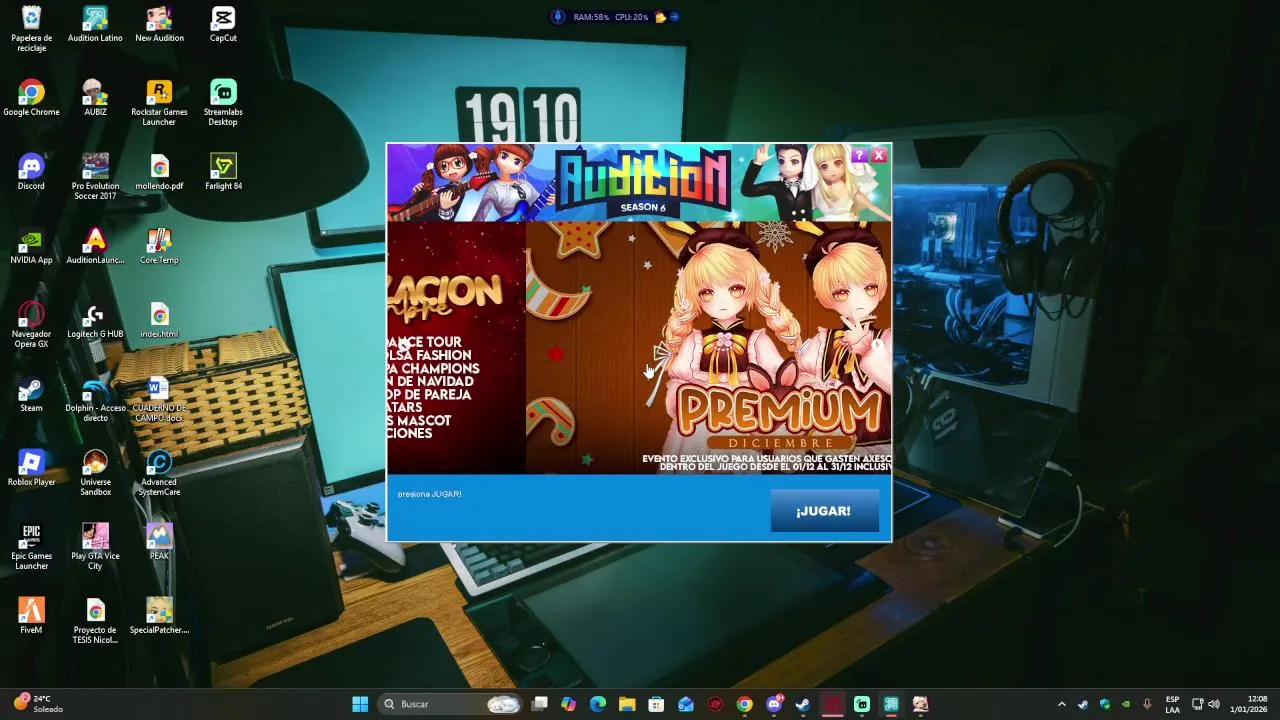Close the Audition launcher window
The width and height of the screenshot is (1280, 720).
878,155
